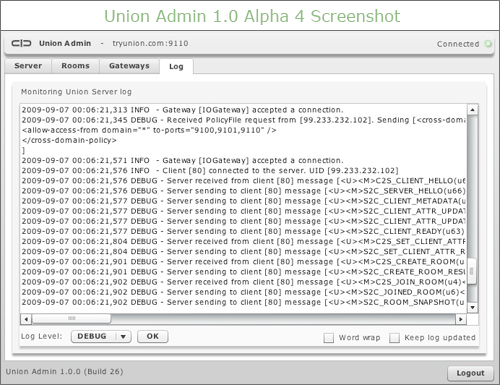Select the S2C_JOINED_ROOM log line
Image resolution: width=500 pixels, height=385 pixels.
tap(243, 292)
